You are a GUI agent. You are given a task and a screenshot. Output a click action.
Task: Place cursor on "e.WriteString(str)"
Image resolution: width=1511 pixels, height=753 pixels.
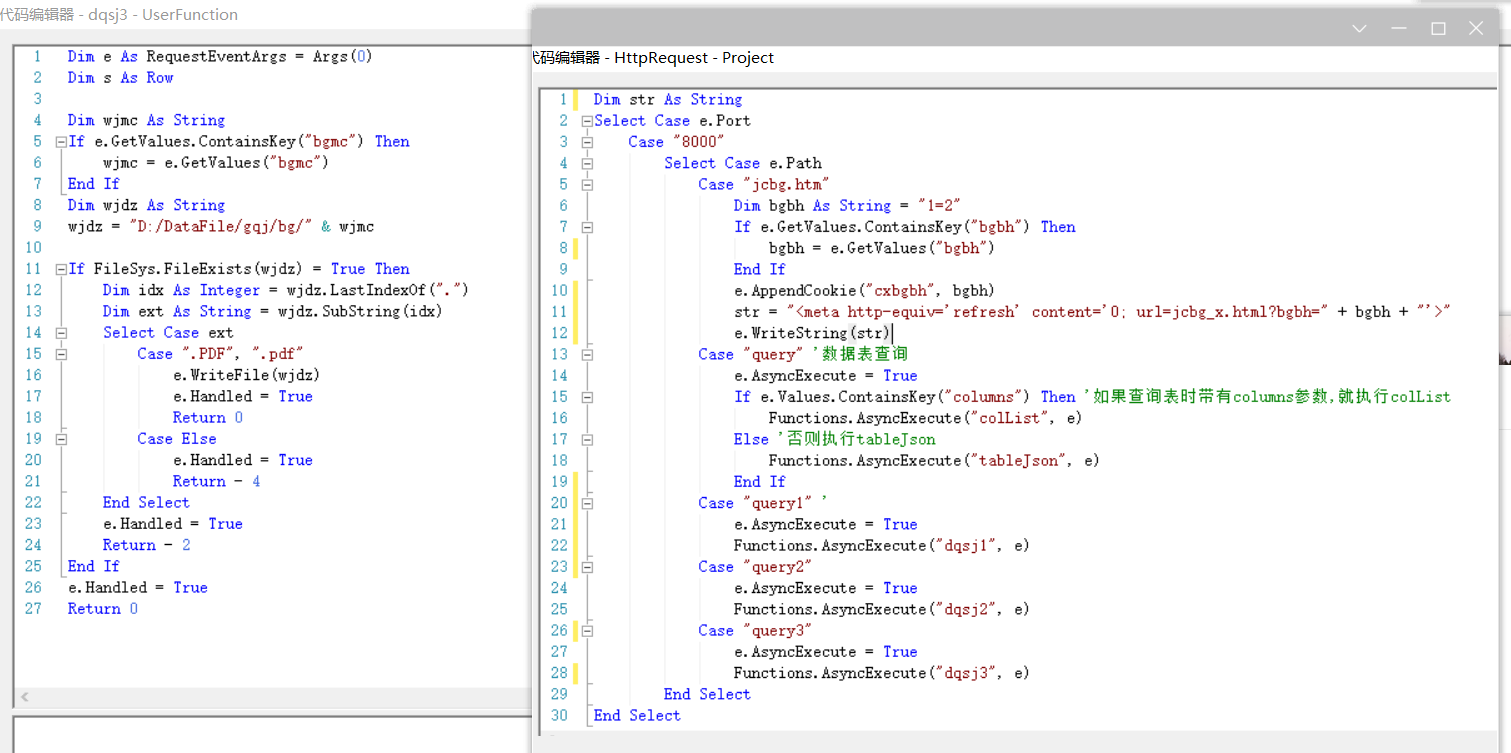[812, 333]
